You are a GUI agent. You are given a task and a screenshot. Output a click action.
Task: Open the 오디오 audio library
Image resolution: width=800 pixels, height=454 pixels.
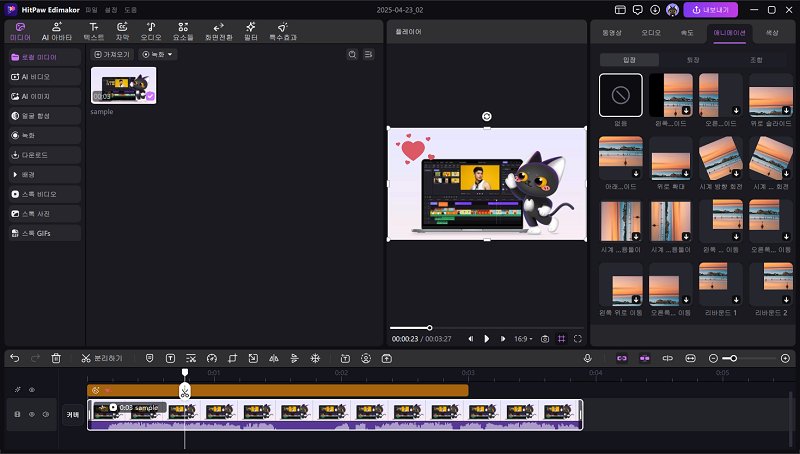coord(151,32)
